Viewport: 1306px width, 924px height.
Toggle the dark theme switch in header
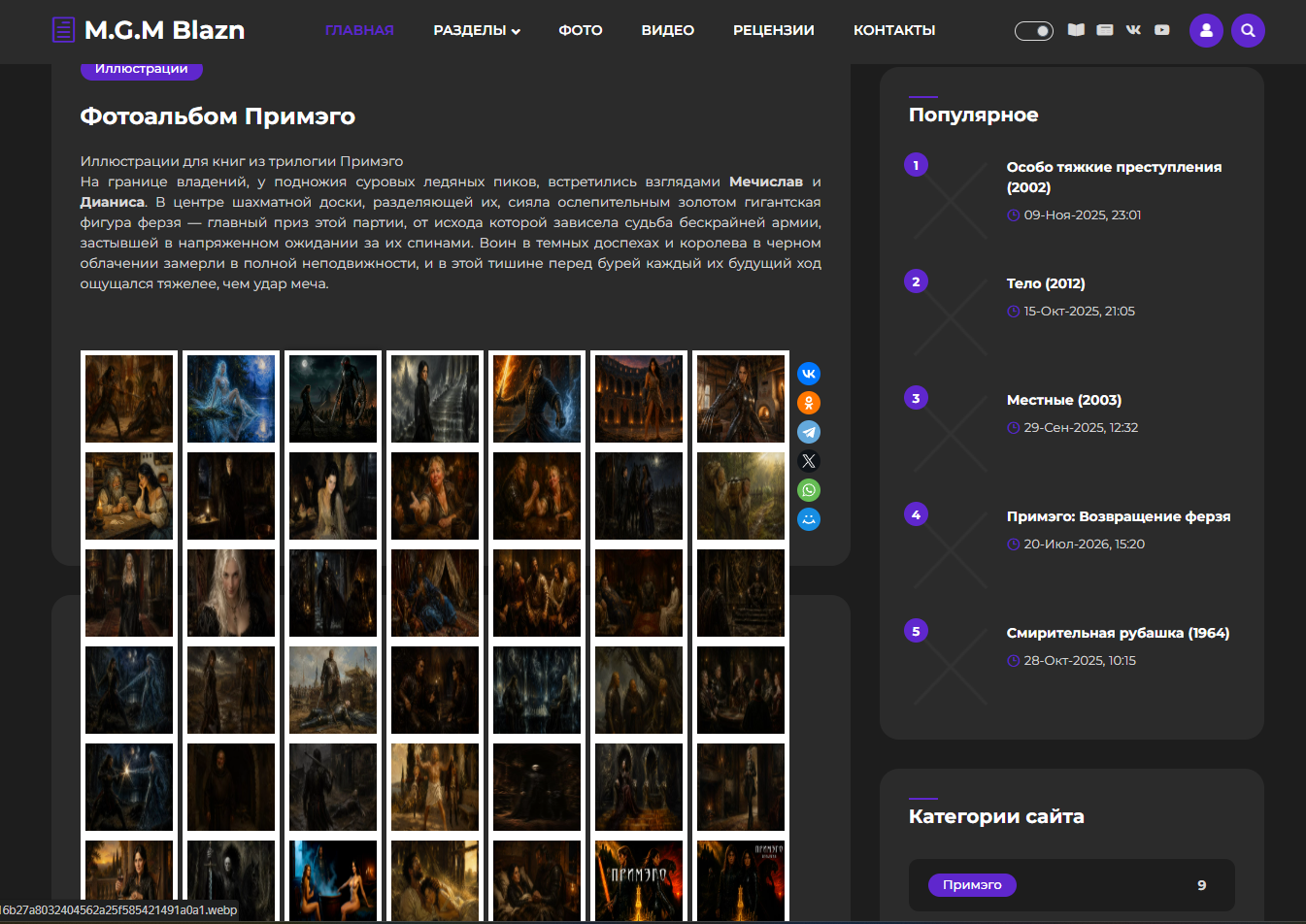tap(1033, 31)
